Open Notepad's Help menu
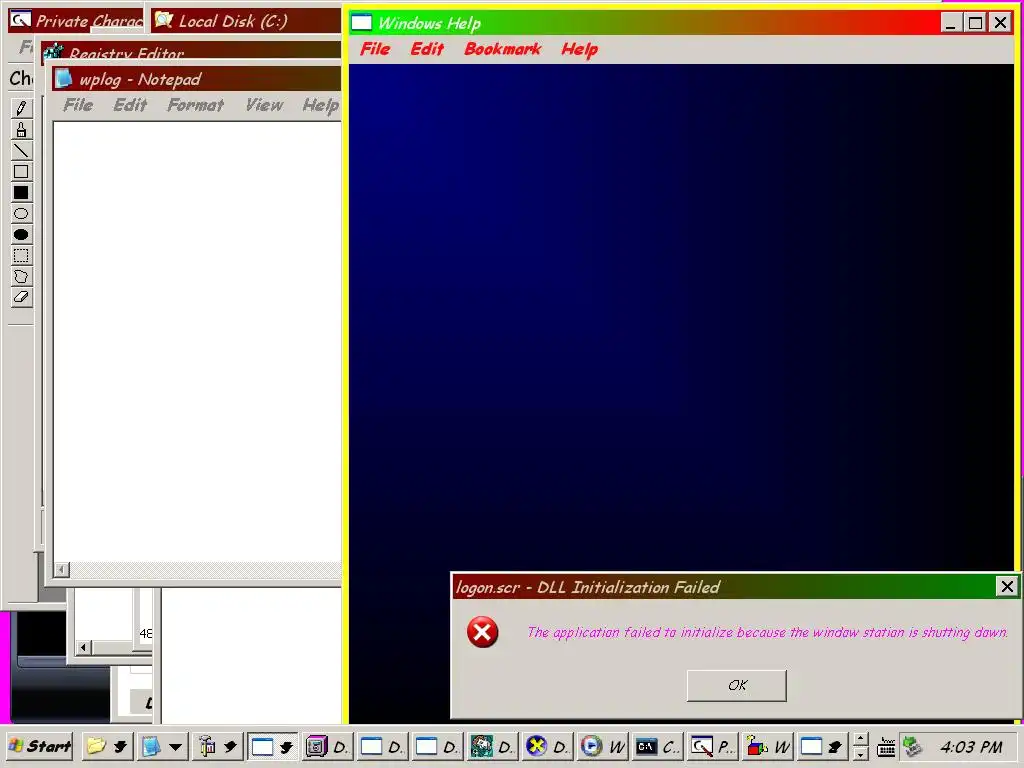The height and width of the screenshot is (768, 1024). pos(320,105)
